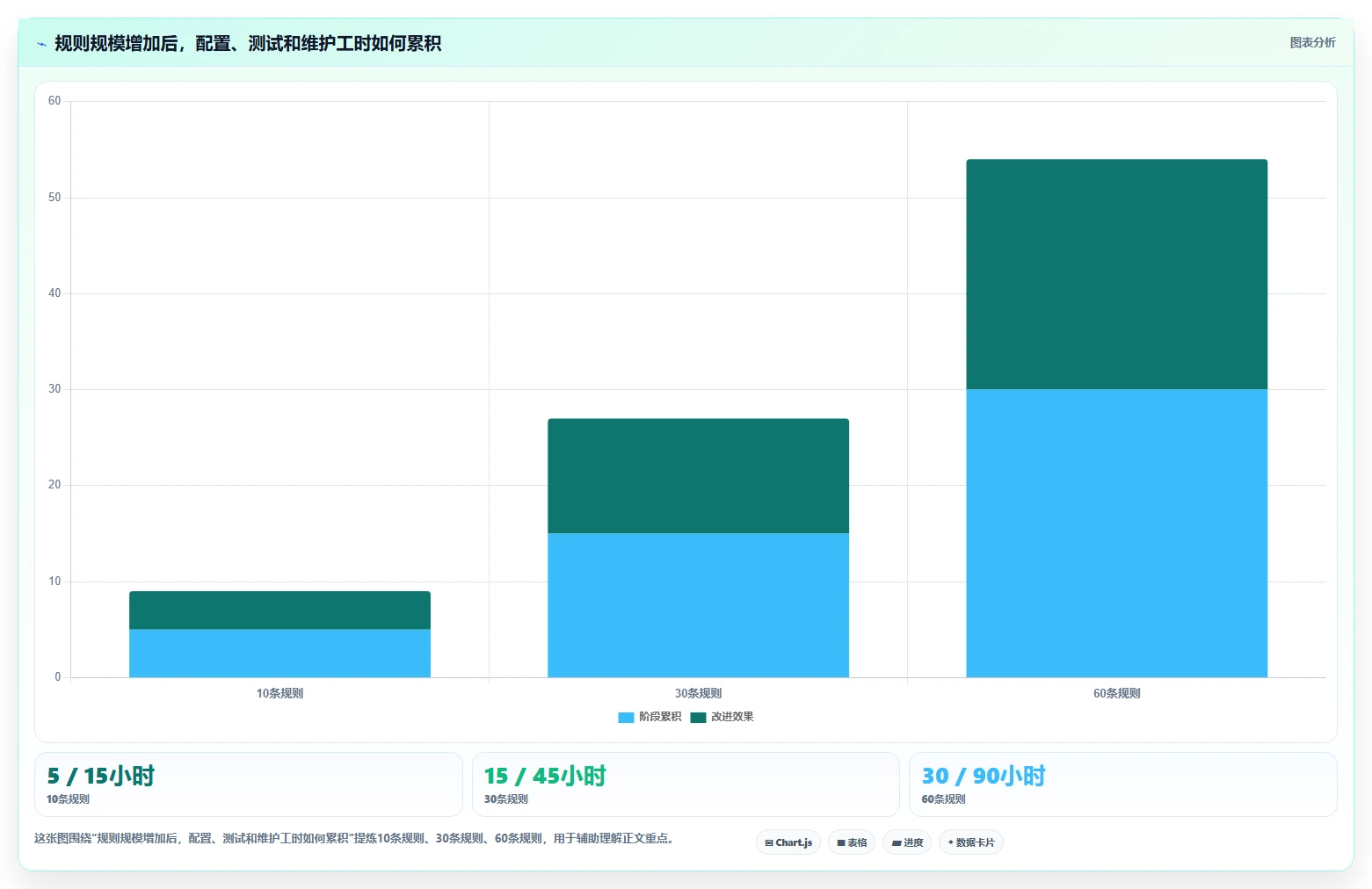Viewport: 1372px width, 889px height.
Task: Click the blue segment of 60条规则 bar
Action: pos(1116,533)
